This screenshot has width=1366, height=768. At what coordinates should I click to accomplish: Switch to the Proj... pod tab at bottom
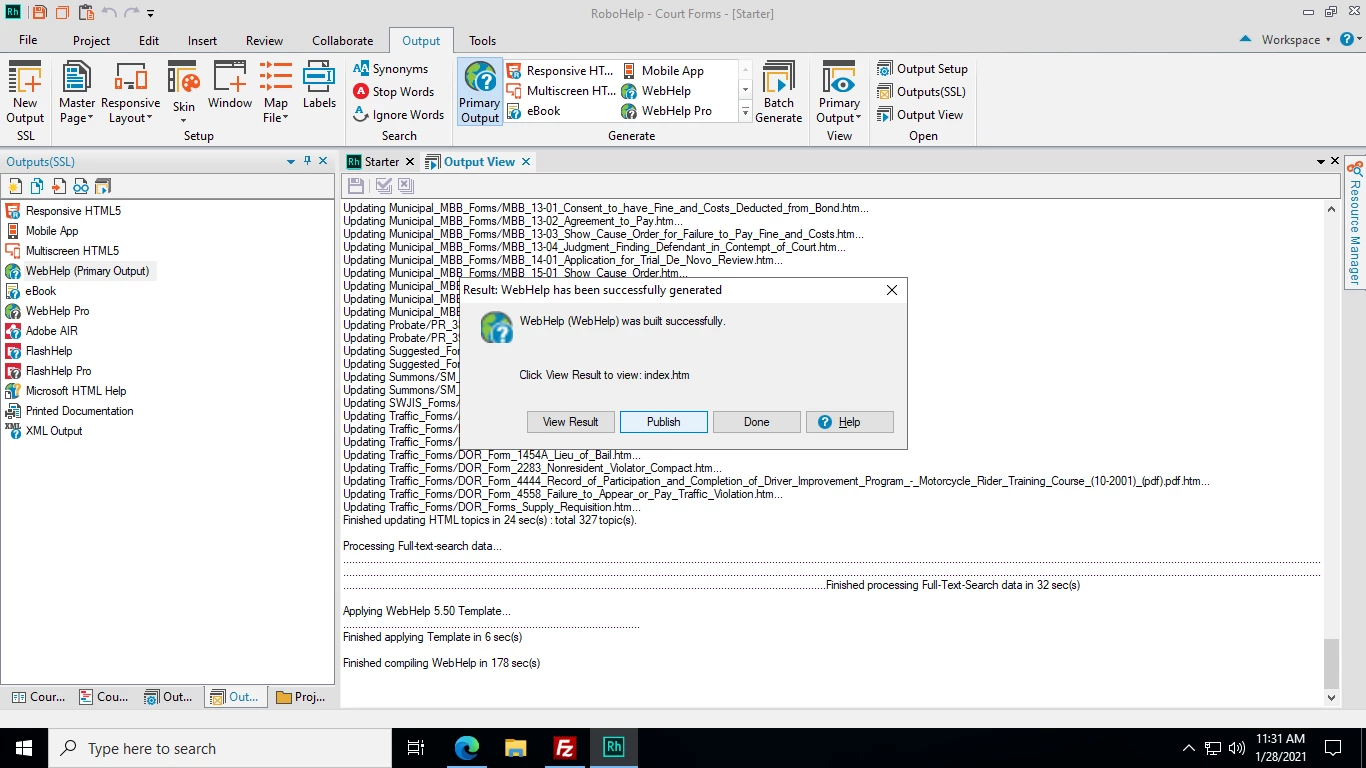click(301, 697)
